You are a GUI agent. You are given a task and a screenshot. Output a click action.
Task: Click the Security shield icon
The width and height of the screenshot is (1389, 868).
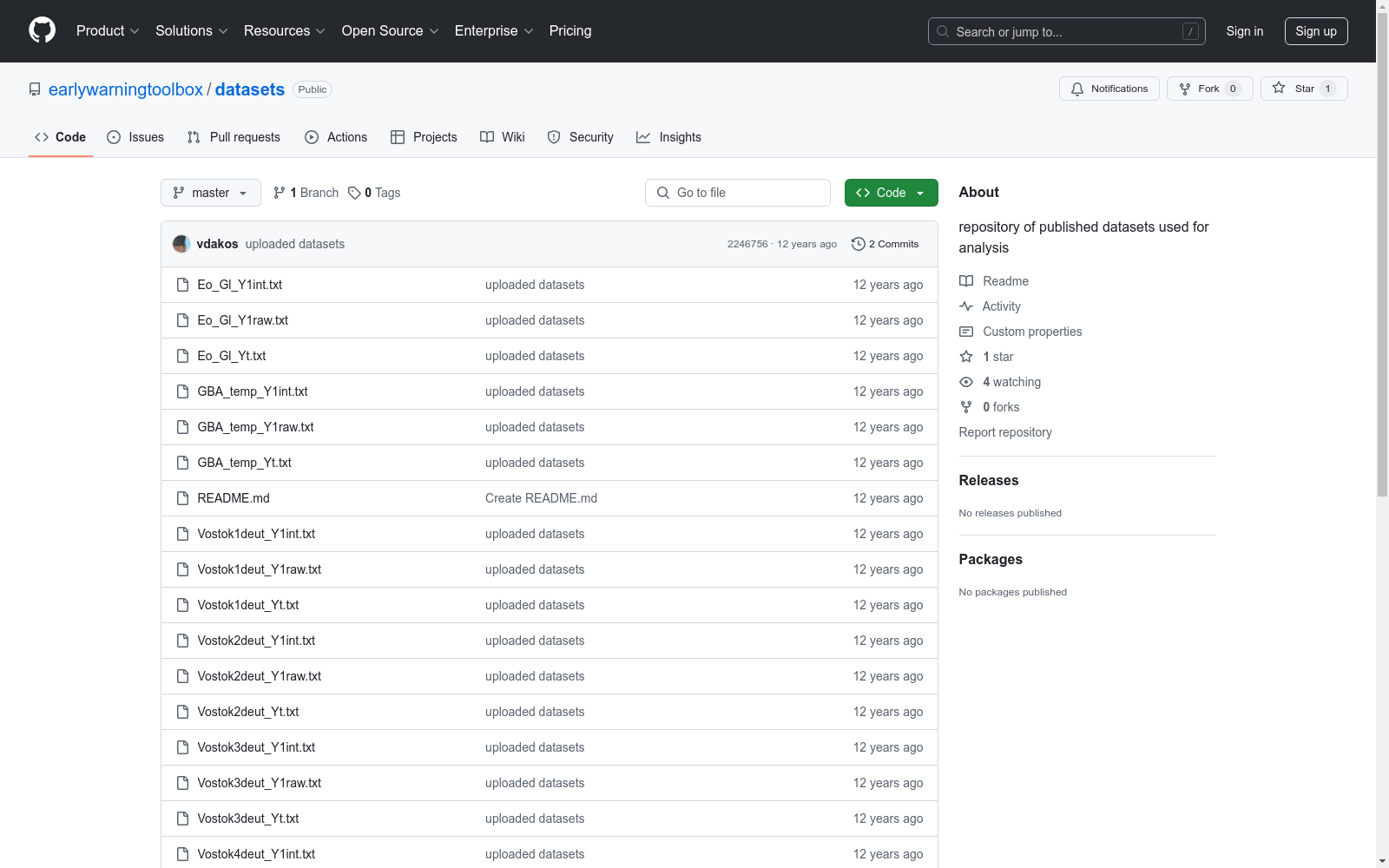click(554, 137)
